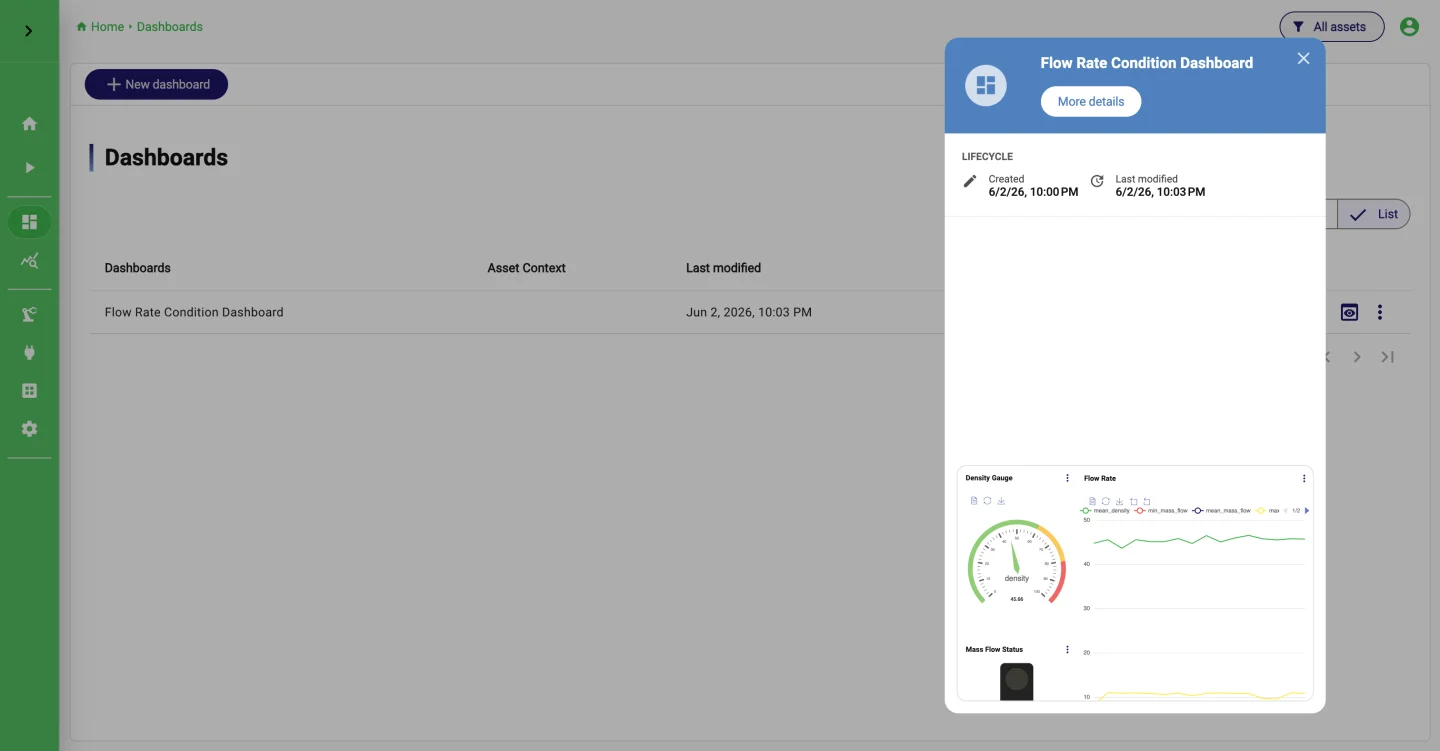Open the analytics chart icon in the sidebar
This screenshot has height=751, width=1440.
pos(29,261)
